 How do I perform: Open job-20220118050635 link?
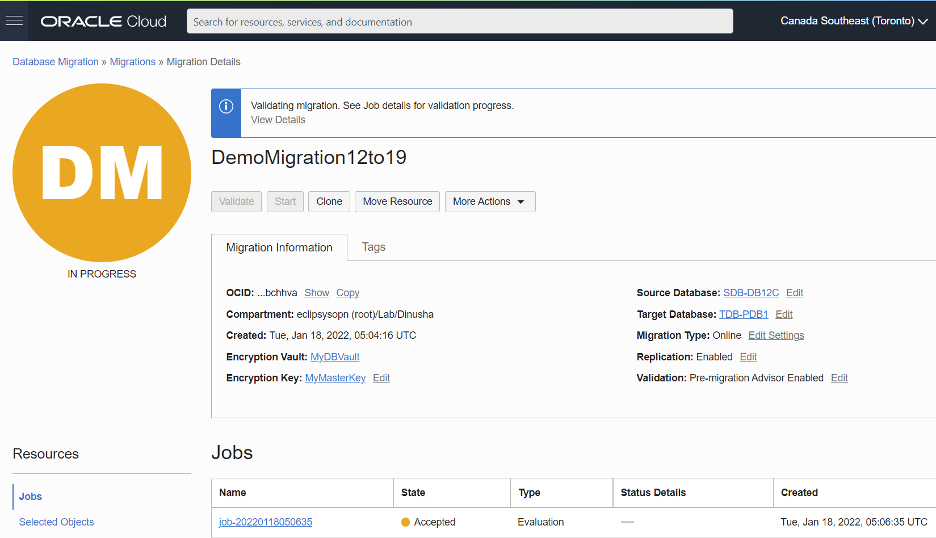coord(266,522)
